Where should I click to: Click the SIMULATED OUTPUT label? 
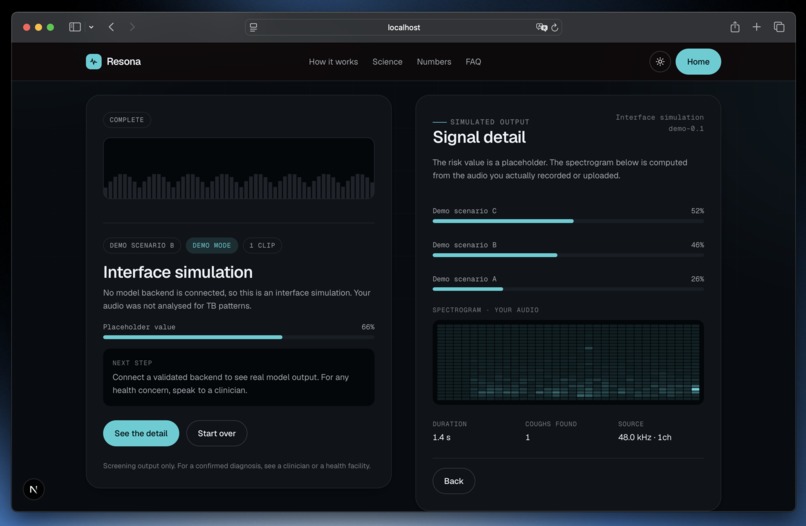pyautogui.click(x=489, y=122)
